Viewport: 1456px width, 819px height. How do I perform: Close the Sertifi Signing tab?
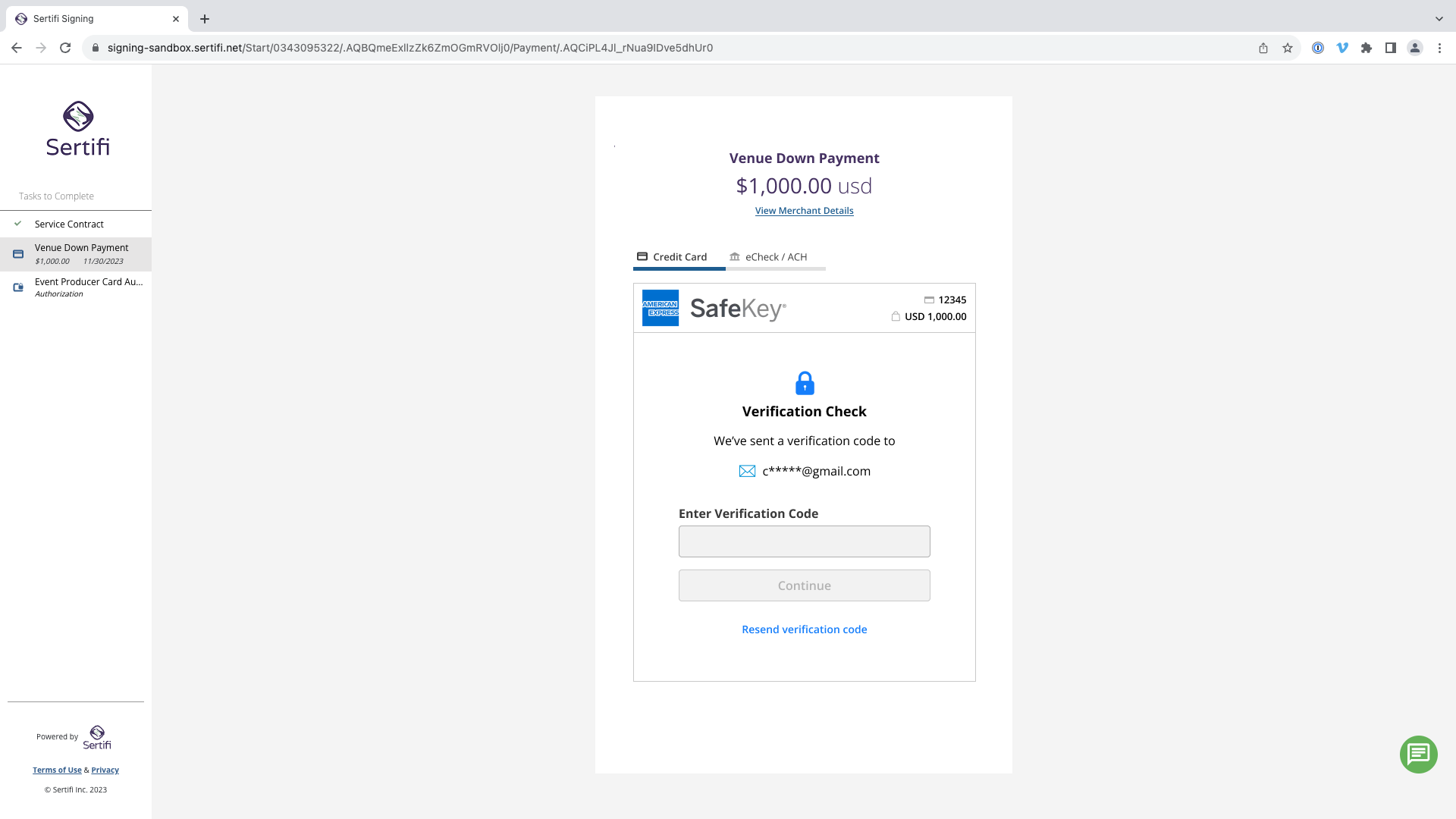tap(176, 19)
